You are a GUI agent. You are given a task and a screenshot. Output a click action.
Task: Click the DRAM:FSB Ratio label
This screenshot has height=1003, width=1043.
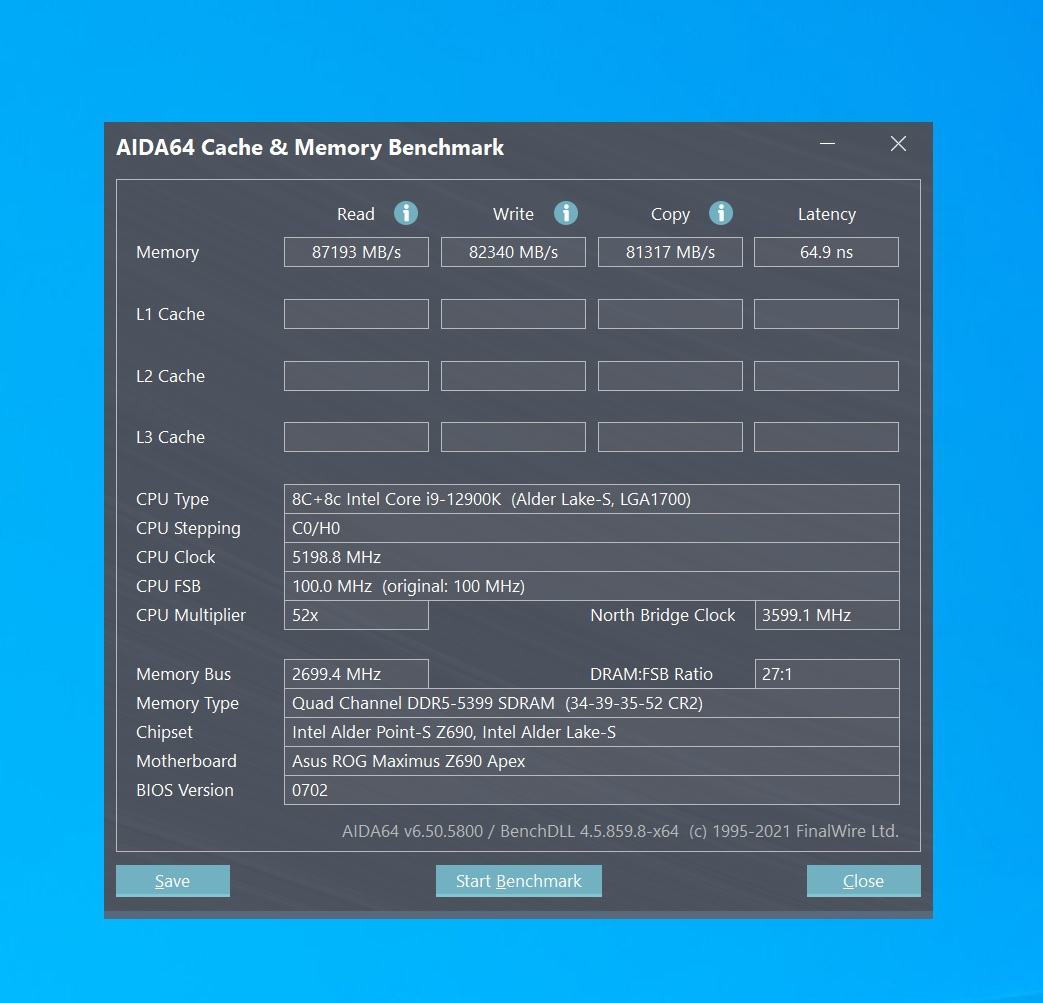pos(651,674)
